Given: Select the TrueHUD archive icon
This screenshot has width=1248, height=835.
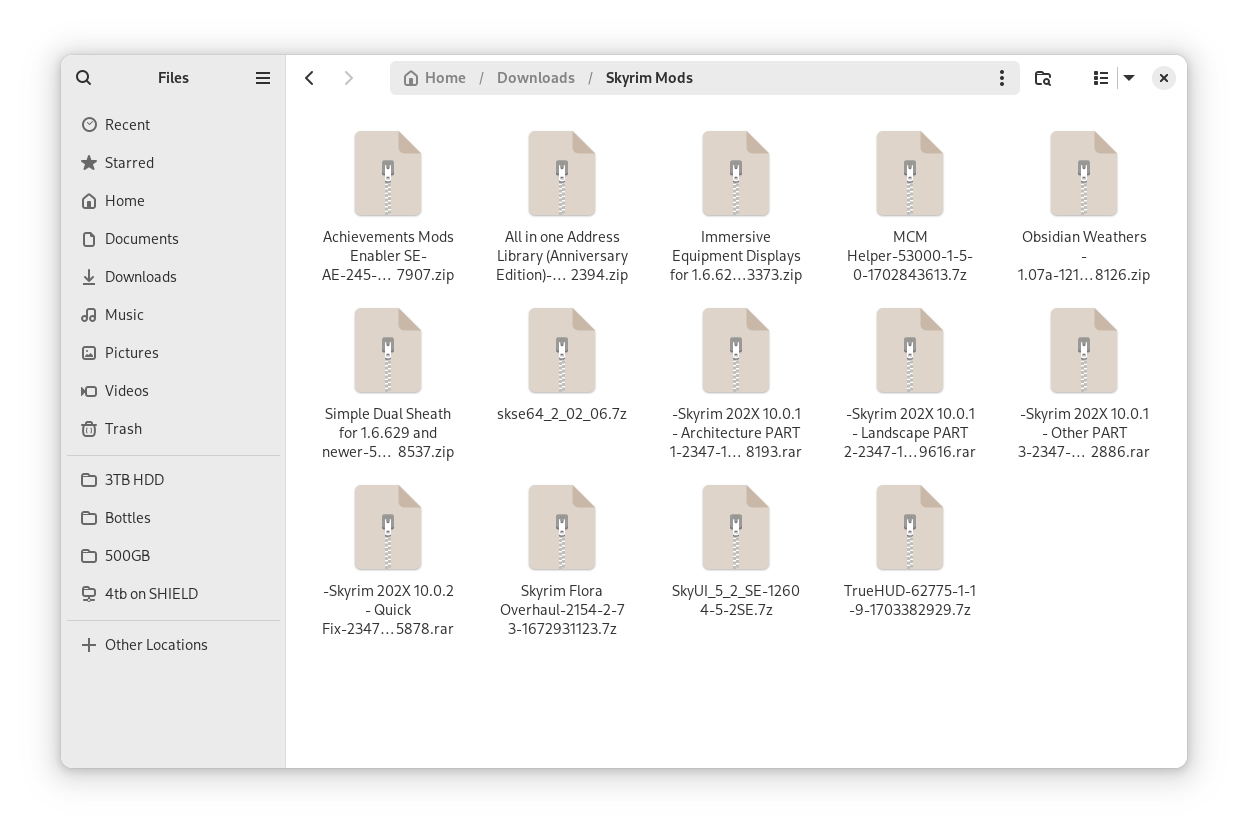Looking at the screenshot, I should point(910,528).
